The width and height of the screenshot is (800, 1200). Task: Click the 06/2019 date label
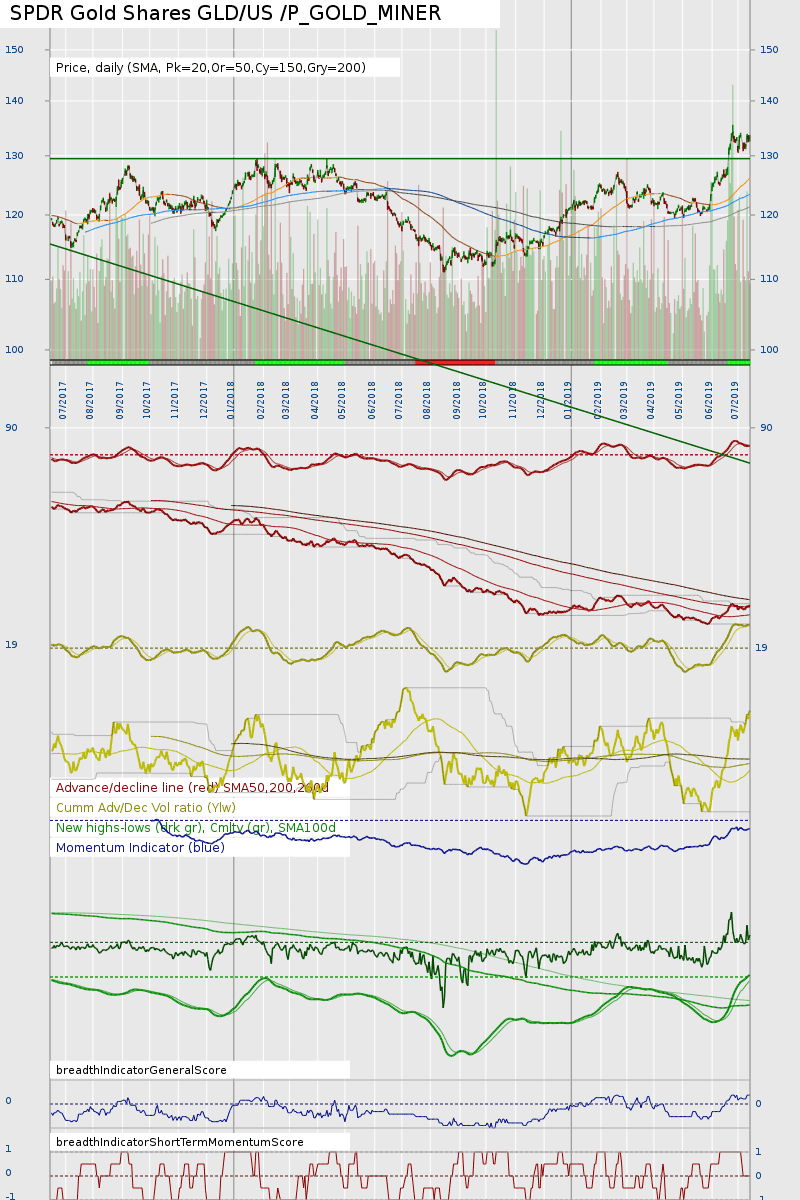709,399
